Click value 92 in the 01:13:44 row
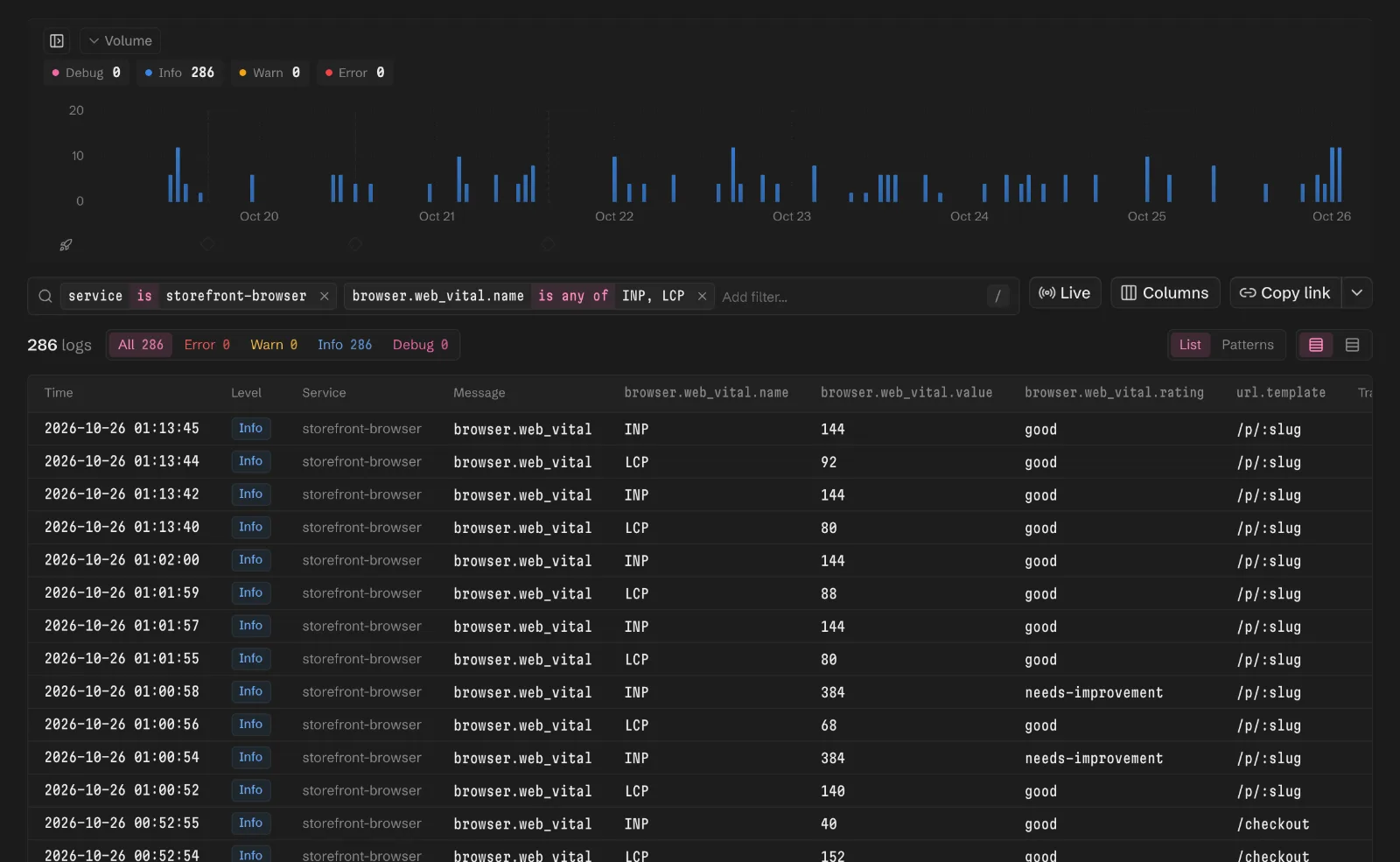 point(829,462)
